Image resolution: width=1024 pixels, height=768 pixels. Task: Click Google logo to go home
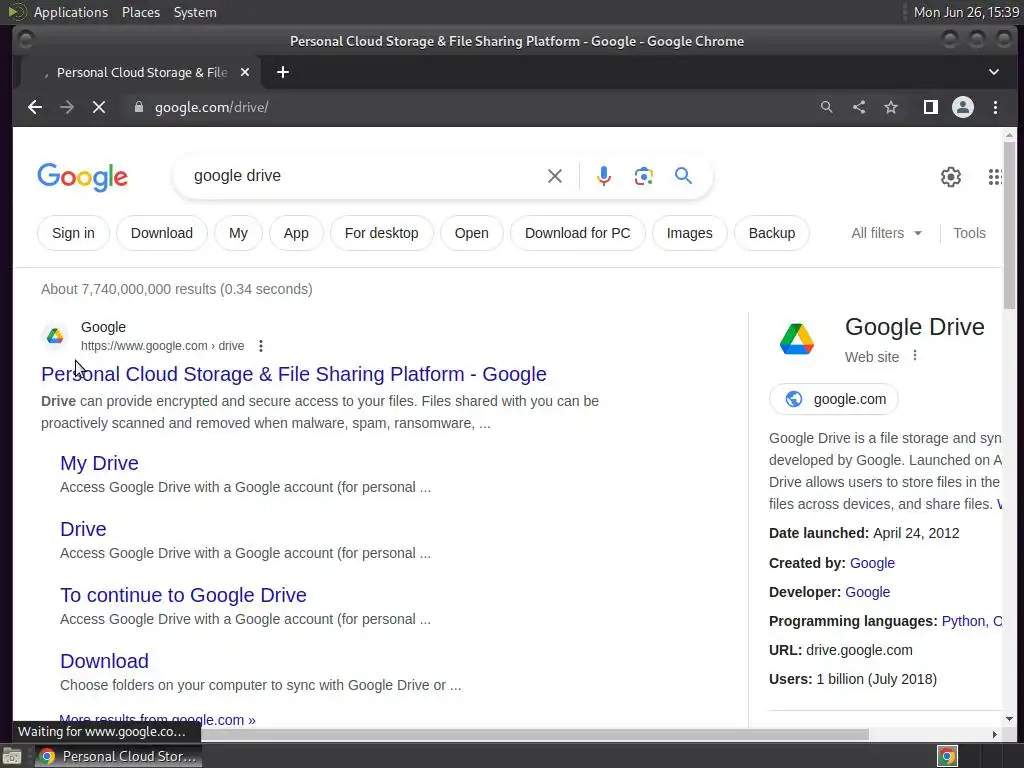(82, 178)
